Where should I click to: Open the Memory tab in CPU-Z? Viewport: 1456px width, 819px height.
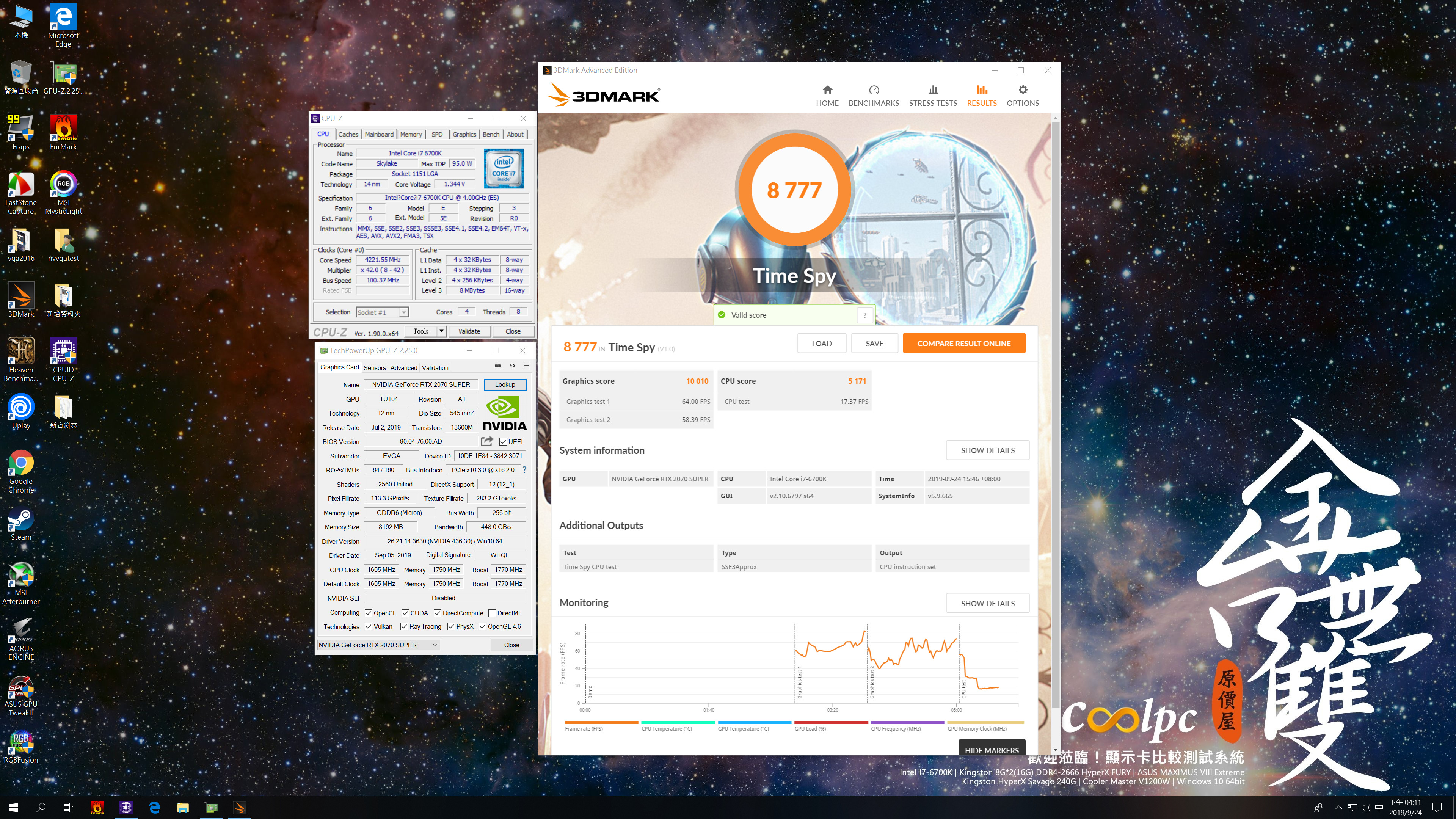(x=411, y=134)
